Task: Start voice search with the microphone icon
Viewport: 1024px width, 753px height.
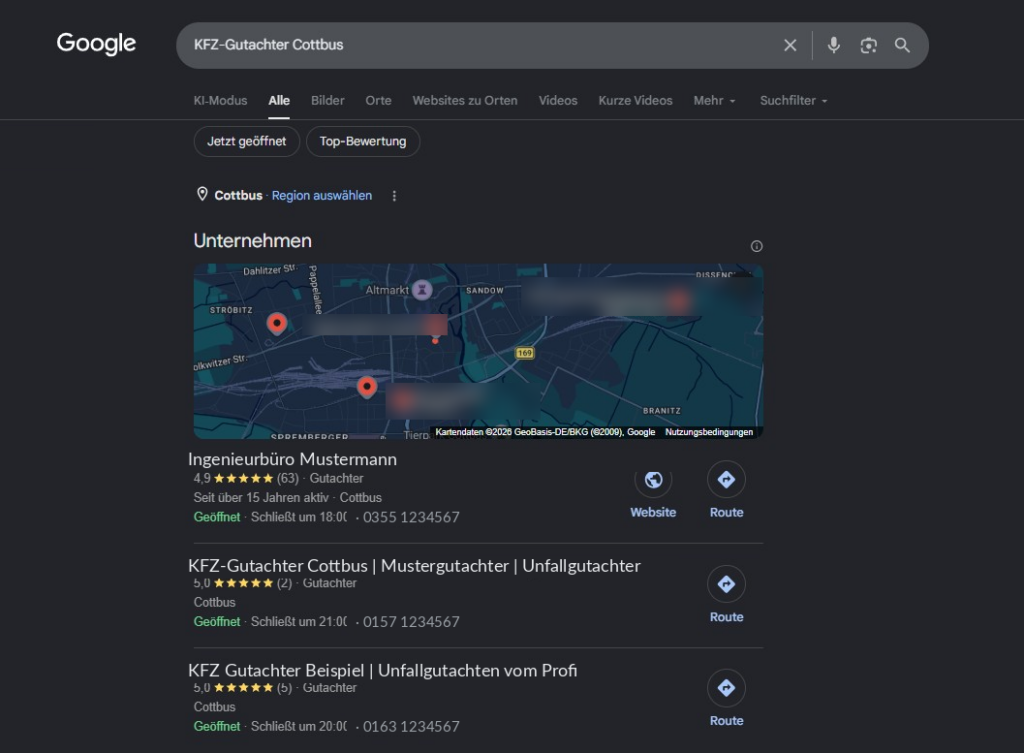Action: click(833, 45)
